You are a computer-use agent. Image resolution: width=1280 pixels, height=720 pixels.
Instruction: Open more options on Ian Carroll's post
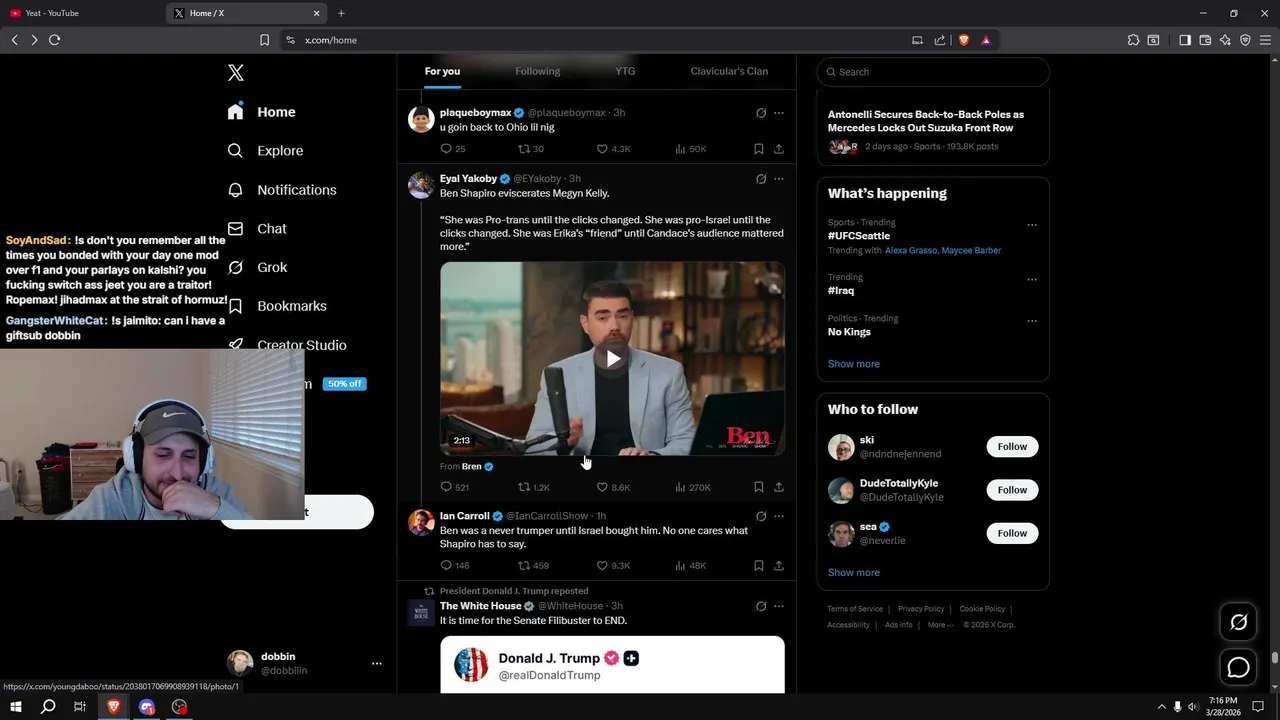pos(779,516)
